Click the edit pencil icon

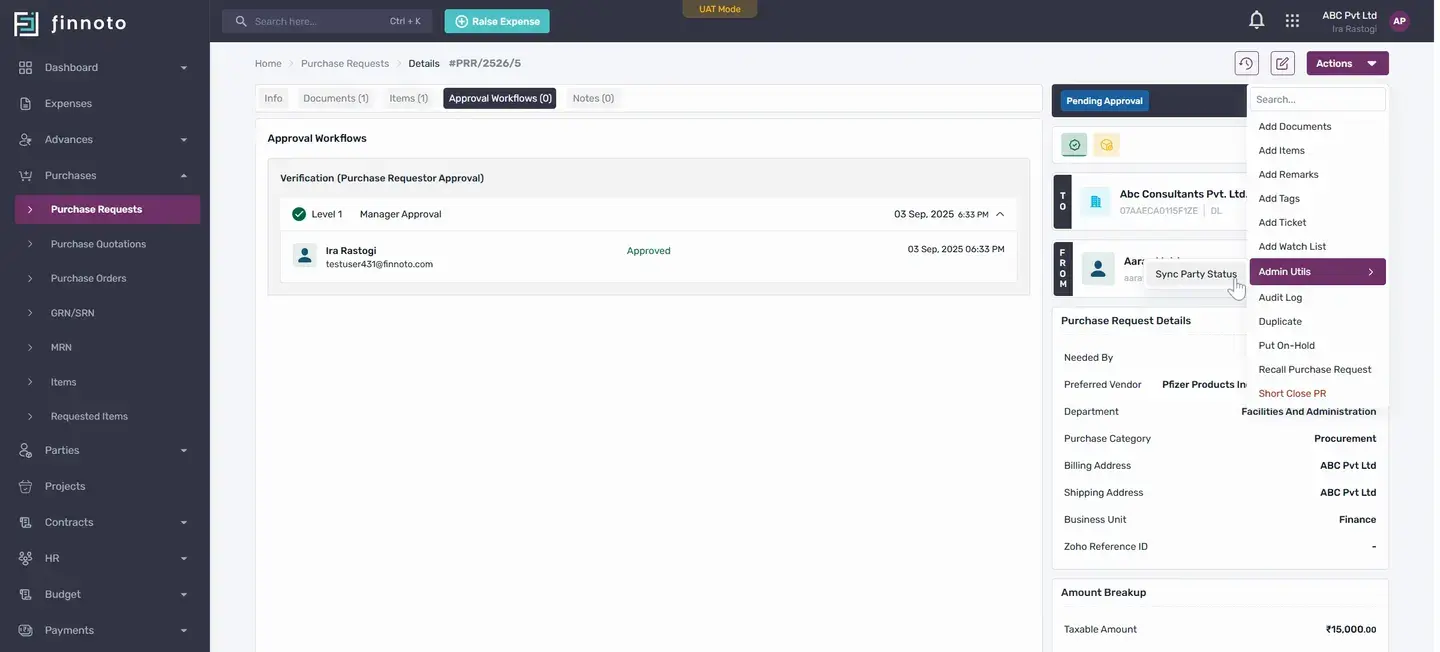point(1282,63)
